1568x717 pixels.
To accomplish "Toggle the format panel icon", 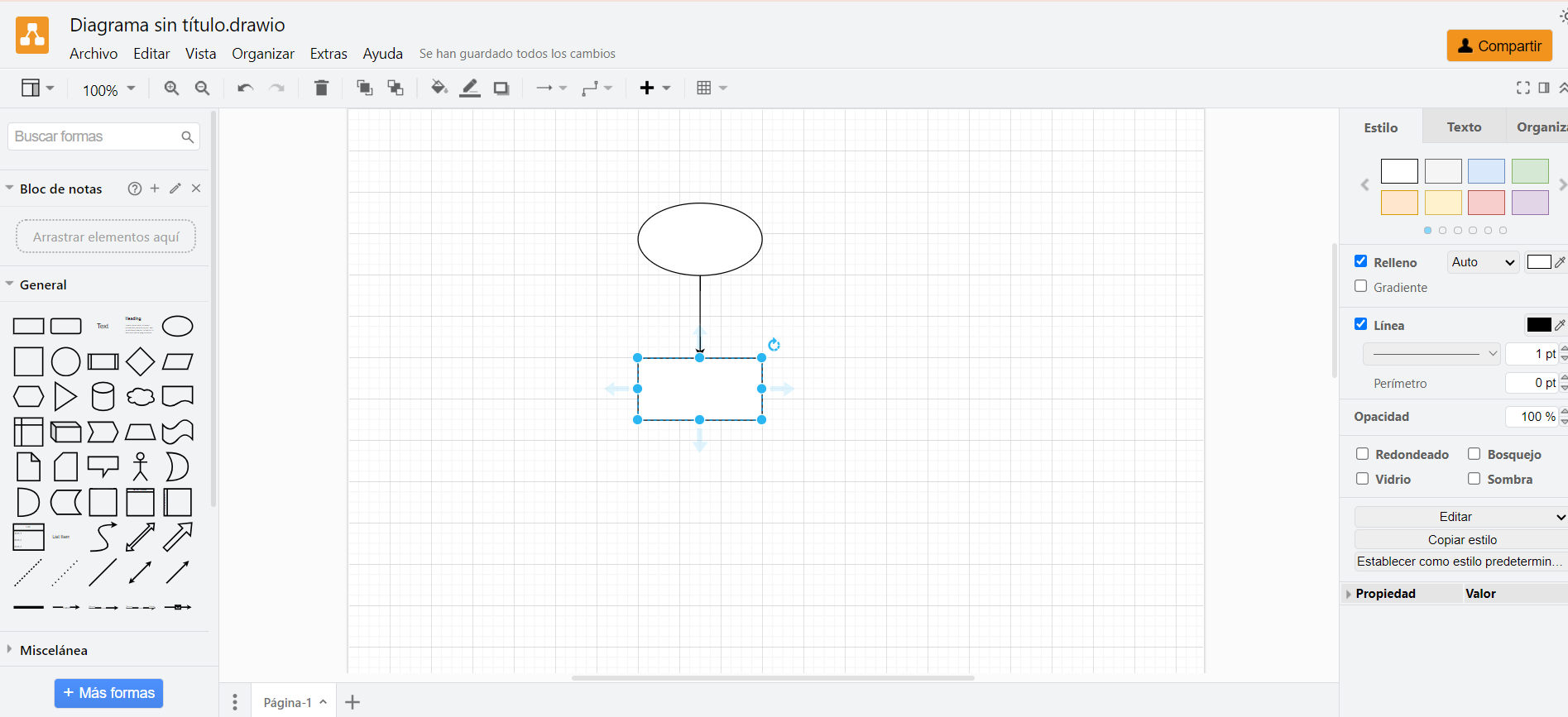I will (1544, 88).
